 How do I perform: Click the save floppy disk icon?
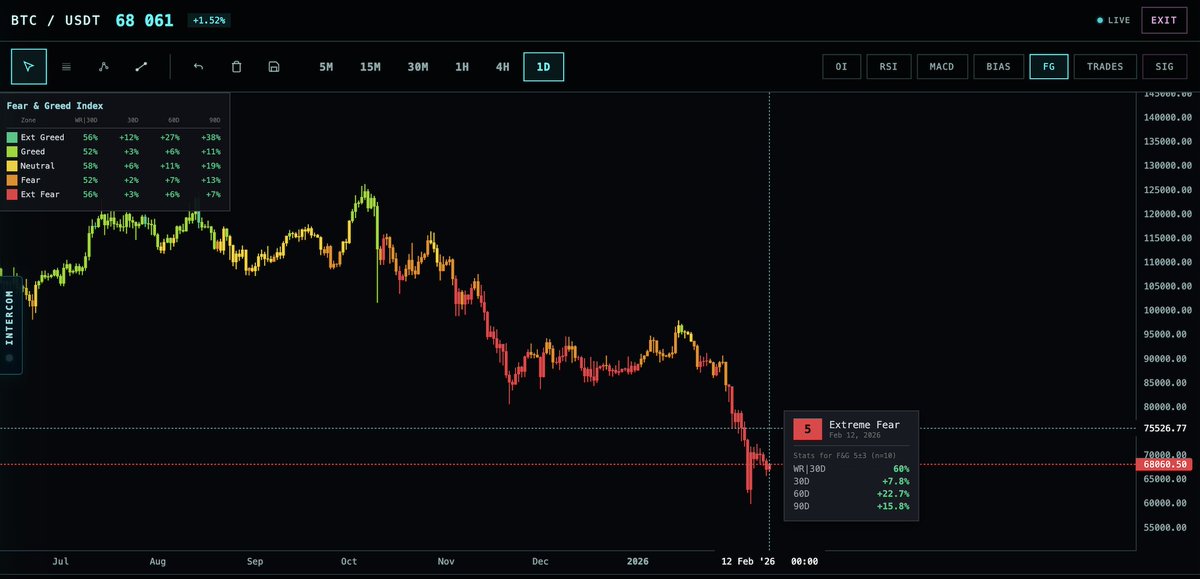(x=274, y=67)
